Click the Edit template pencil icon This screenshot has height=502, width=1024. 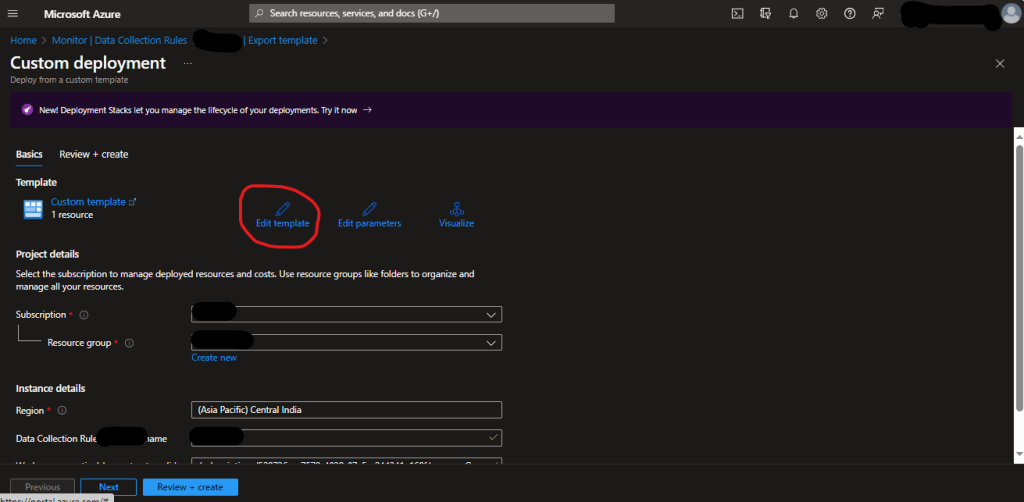pos(282,208)
